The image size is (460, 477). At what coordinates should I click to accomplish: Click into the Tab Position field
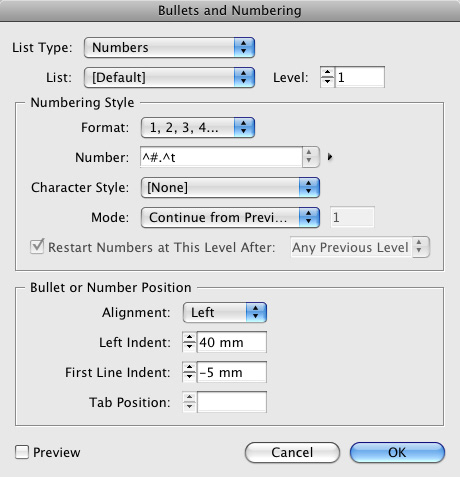coord(232,402)
